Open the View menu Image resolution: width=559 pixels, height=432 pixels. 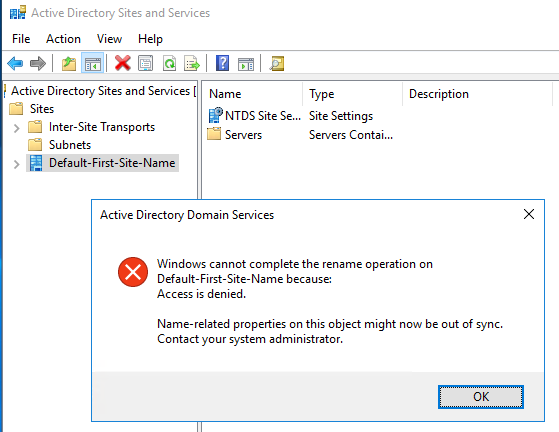coord(109,39)
